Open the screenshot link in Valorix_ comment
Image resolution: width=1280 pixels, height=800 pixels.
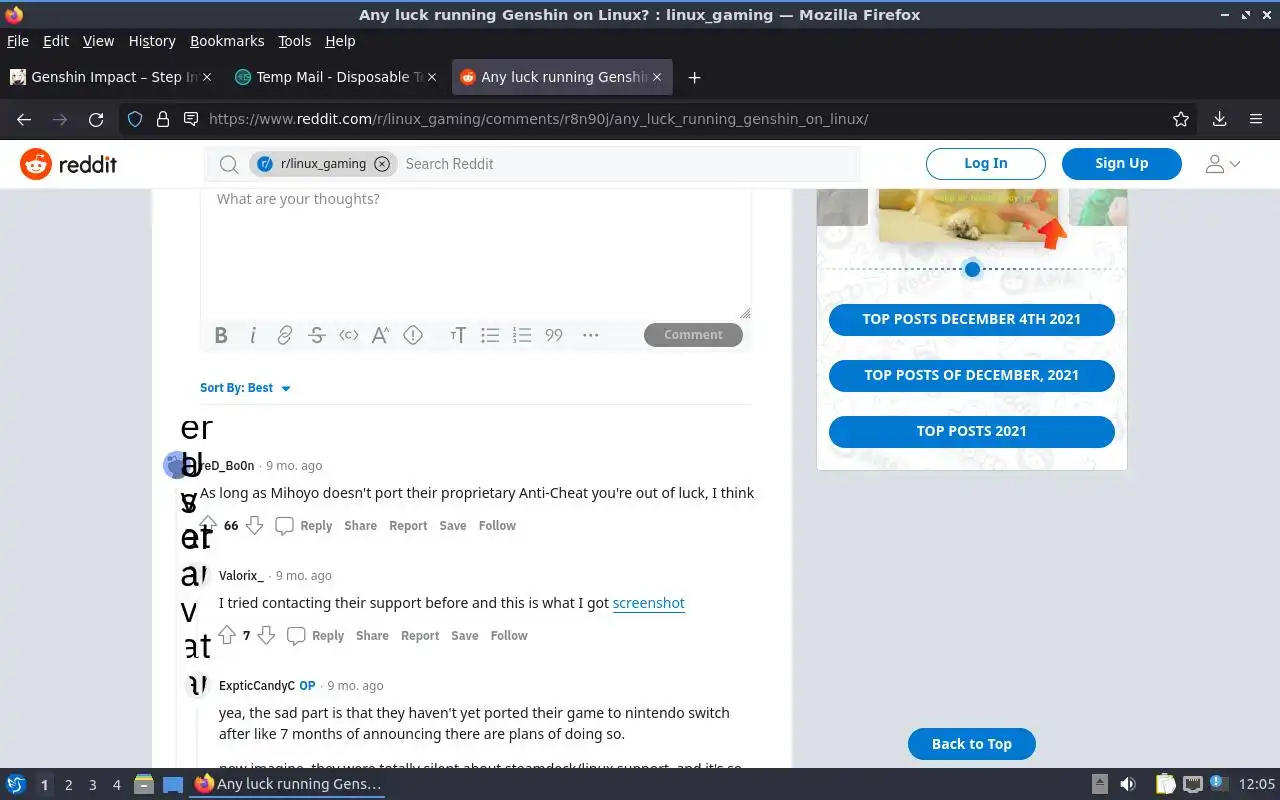(x=649, y=603)
